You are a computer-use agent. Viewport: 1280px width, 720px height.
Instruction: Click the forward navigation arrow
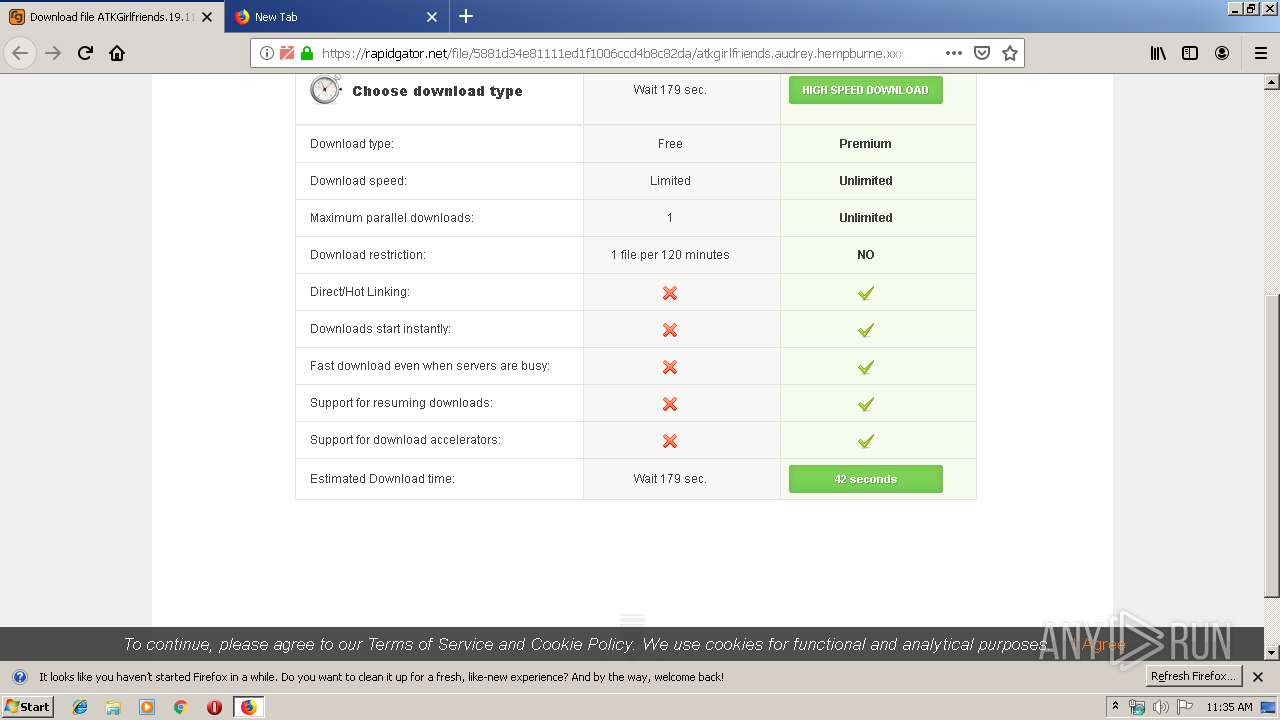pyautogui.click(x=53, y=53)
